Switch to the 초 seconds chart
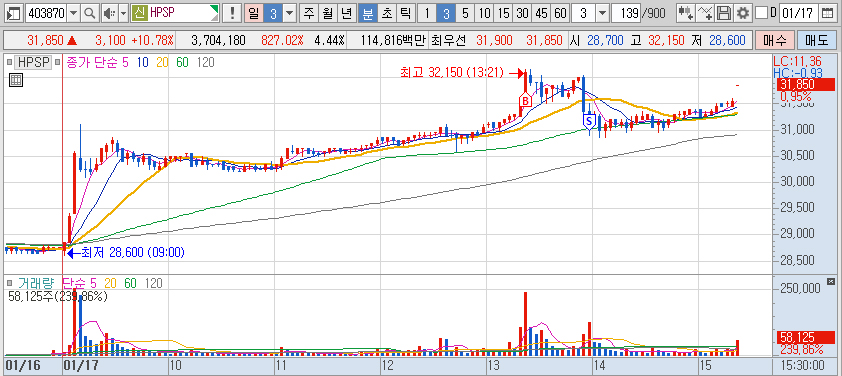This screenshot has height=376, width=842. tap(387, 13)
